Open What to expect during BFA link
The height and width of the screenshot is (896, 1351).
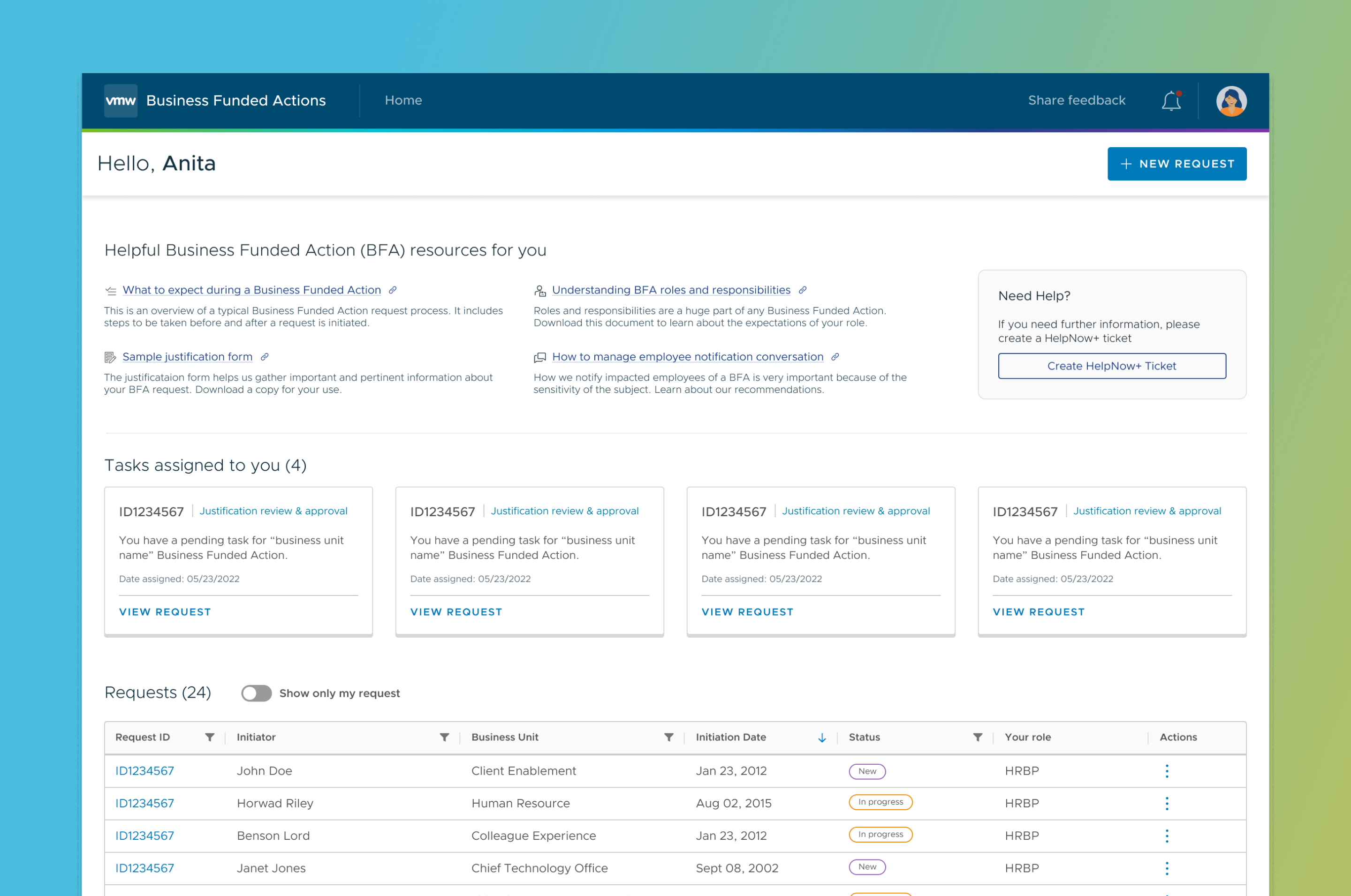click(251, 290)
